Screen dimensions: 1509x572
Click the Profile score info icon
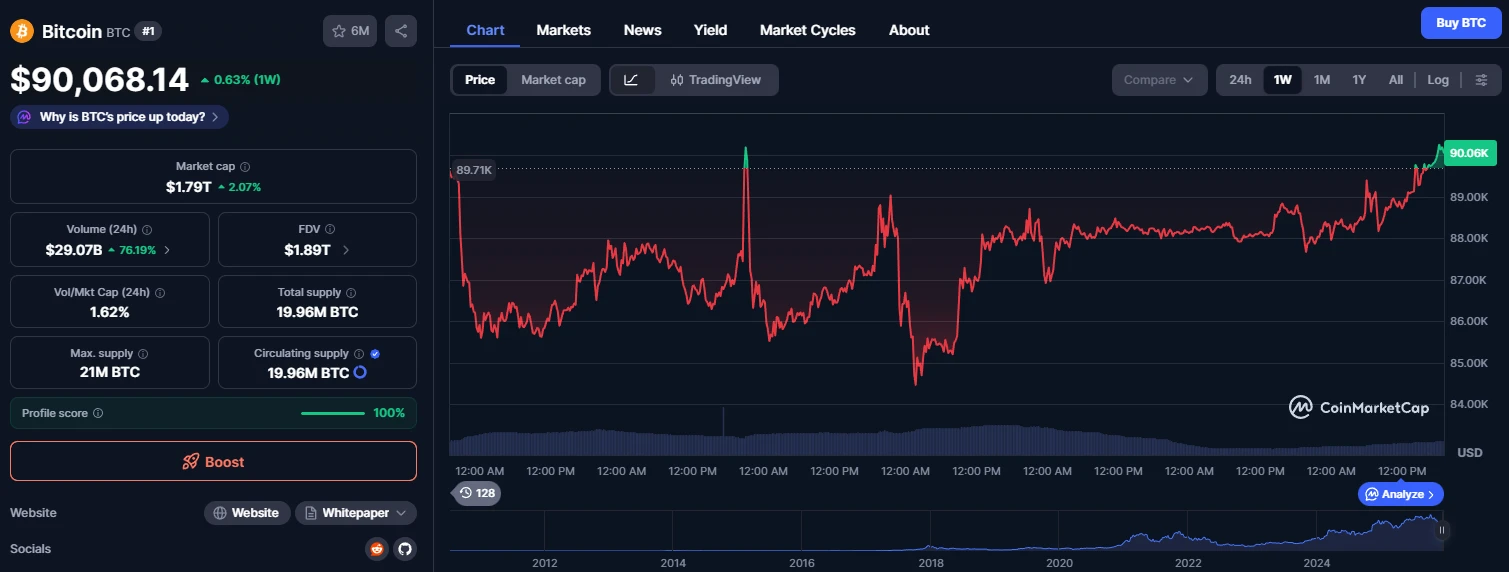(98, 413)
